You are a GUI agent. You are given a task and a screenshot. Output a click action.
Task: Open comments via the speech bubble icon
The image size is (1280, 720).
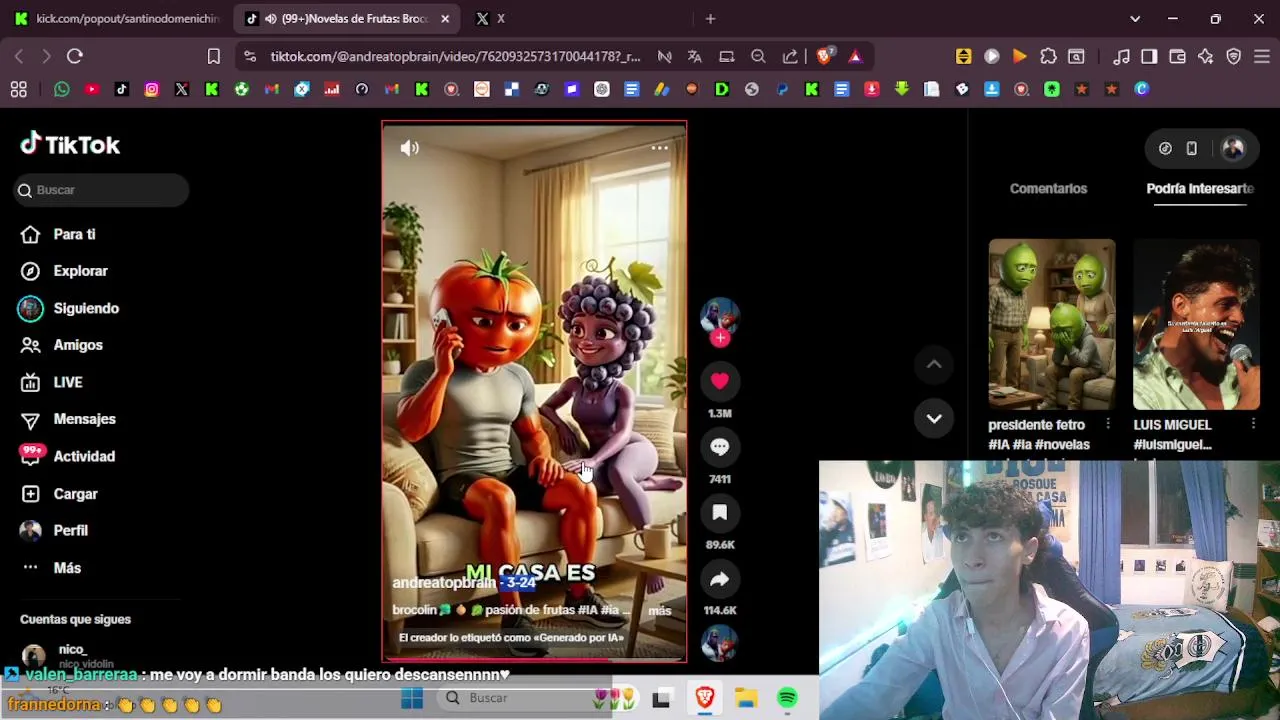tap(720, 447)
